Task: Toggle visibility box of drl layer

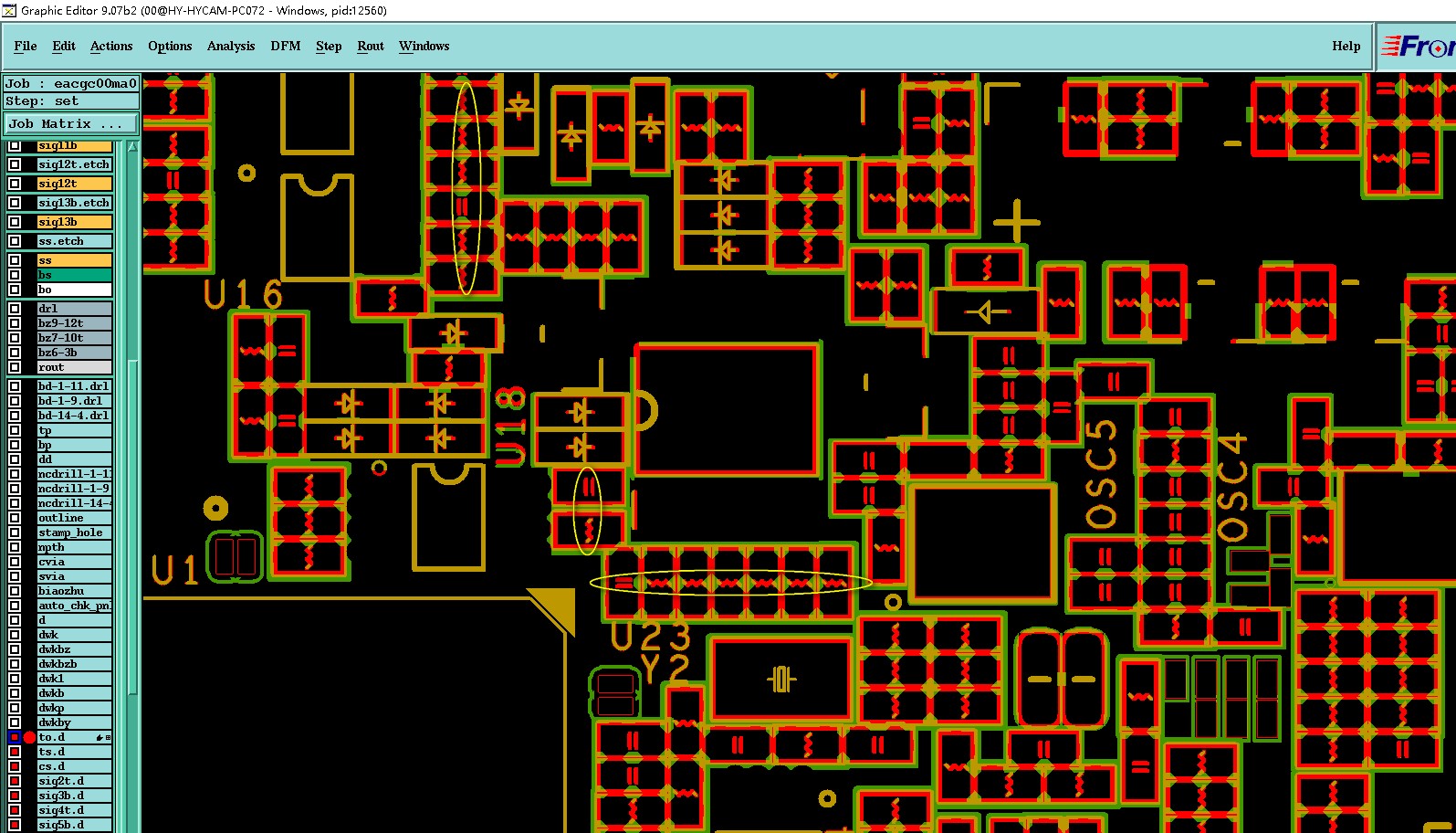Action: pyautogui.click(x=15, y=309)
